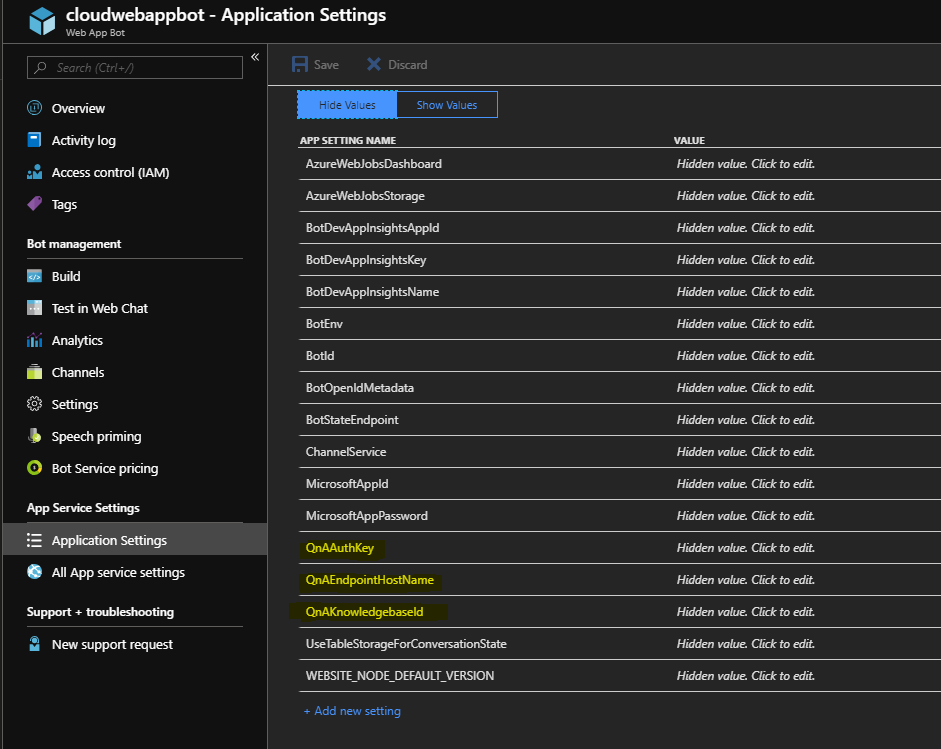The image size is (941, 749).
Task: Edit hidden value for QnAKnowledgebaseId
Action: click(746, 612)
